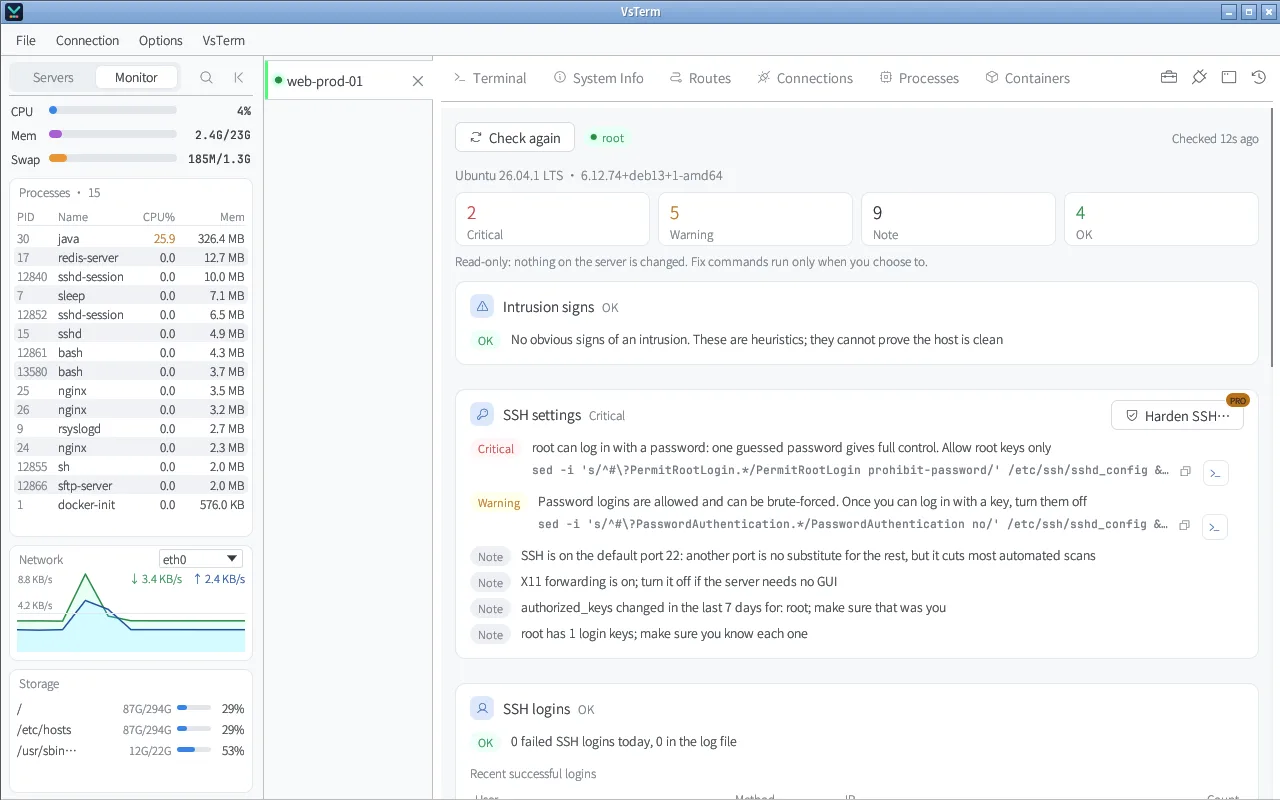Viewport: 1280px width, 800px height.
Task: Show the Processes tab
Action: click(919, 78)
